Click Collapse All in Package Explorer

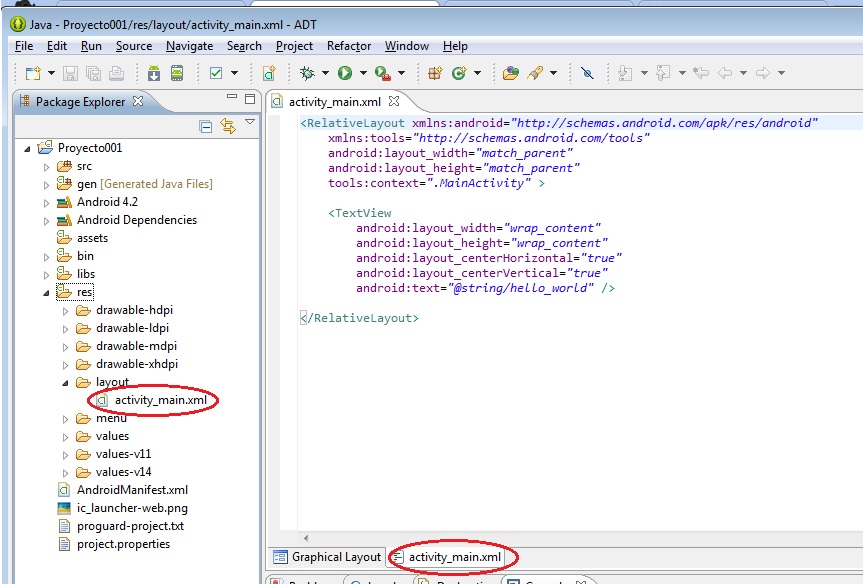coord(205,127)
